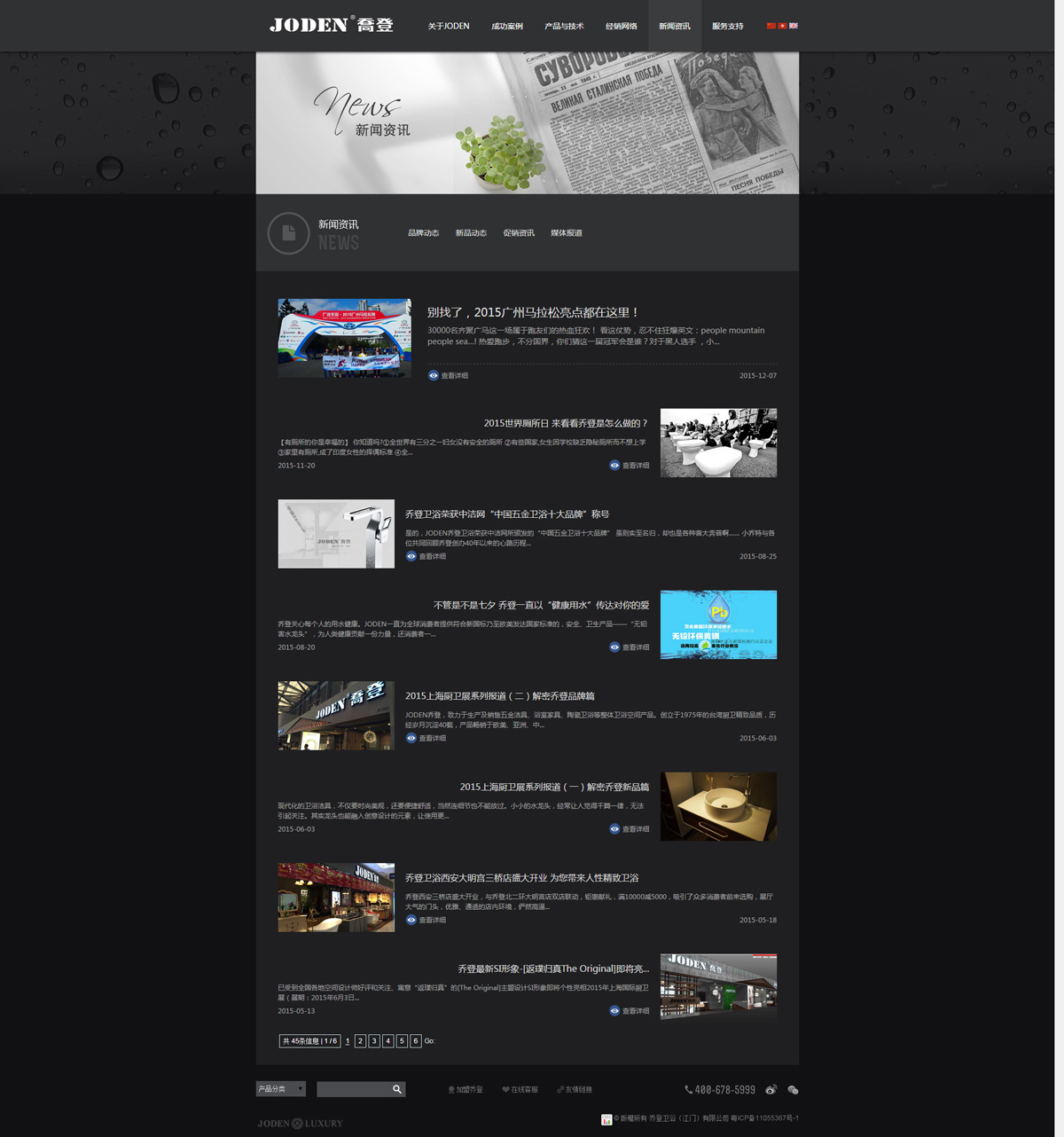Image resolution: width=1064 pixels, height=1137 pixels.
Task: Jump to pagination page 6
Action: (x=415, y=1041)
